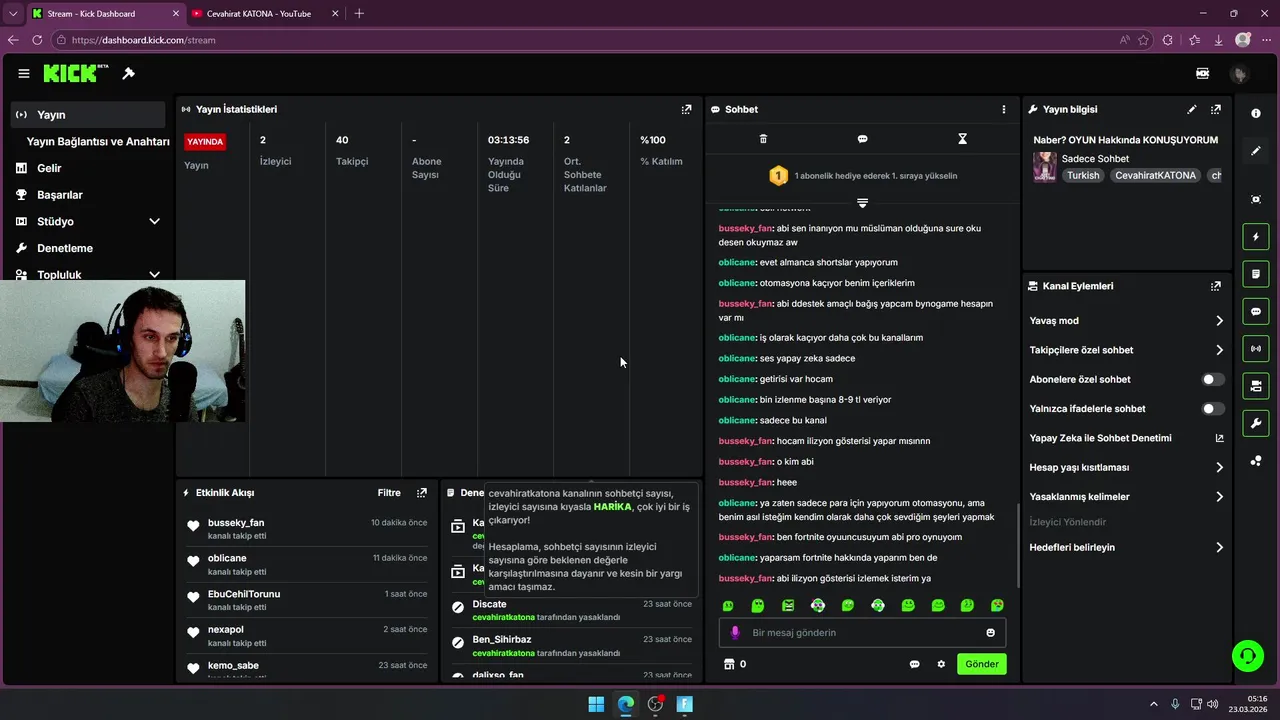Toggle the wrench sidebar button
This screenshot has height=720, width=1280.
pyautogui.click(x=1256, y=423)
